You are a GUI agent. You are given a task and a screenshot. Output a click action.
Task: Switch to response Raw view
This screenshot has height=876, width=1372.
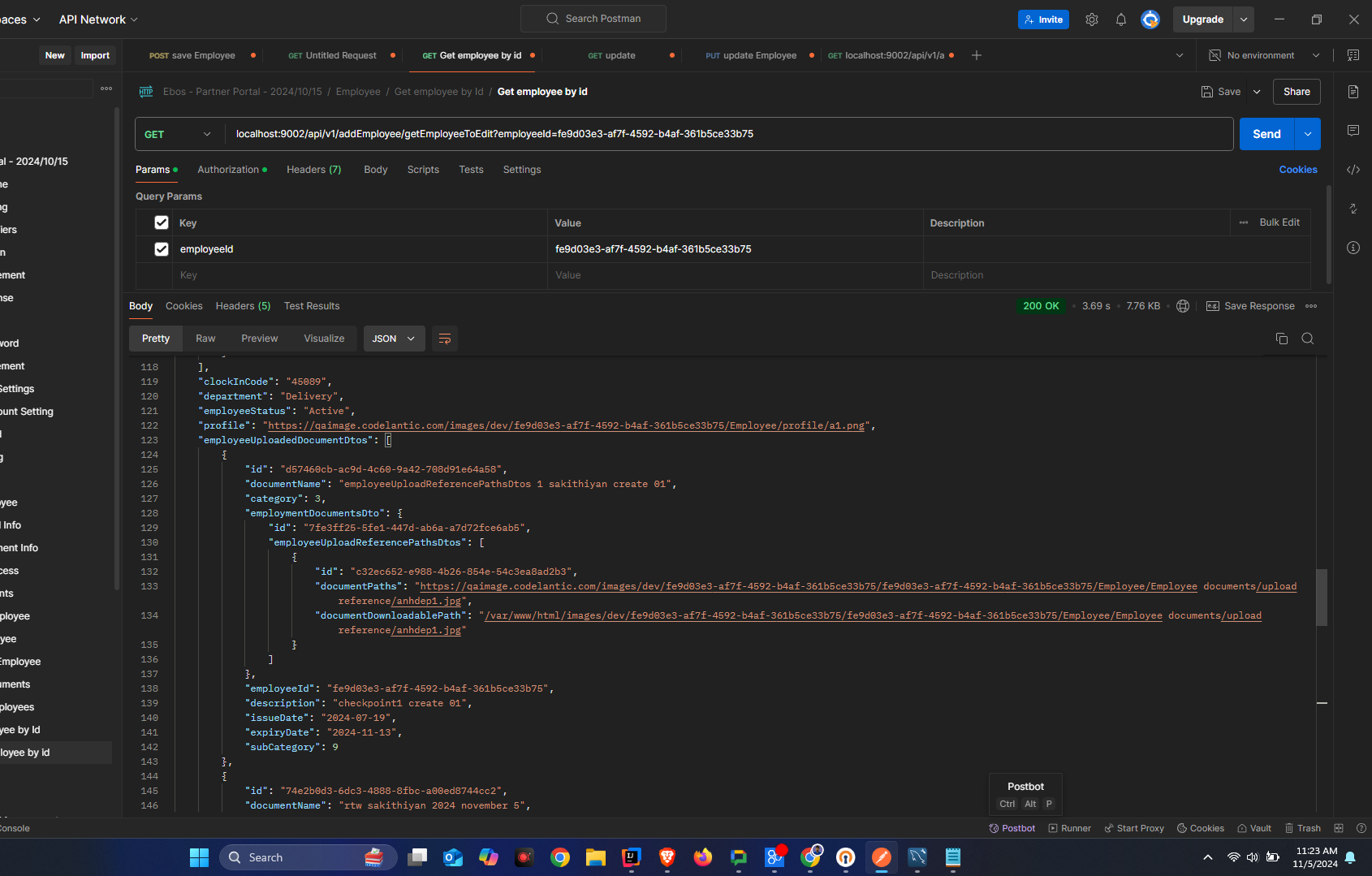pyautogui.click(x=205, y=339)
